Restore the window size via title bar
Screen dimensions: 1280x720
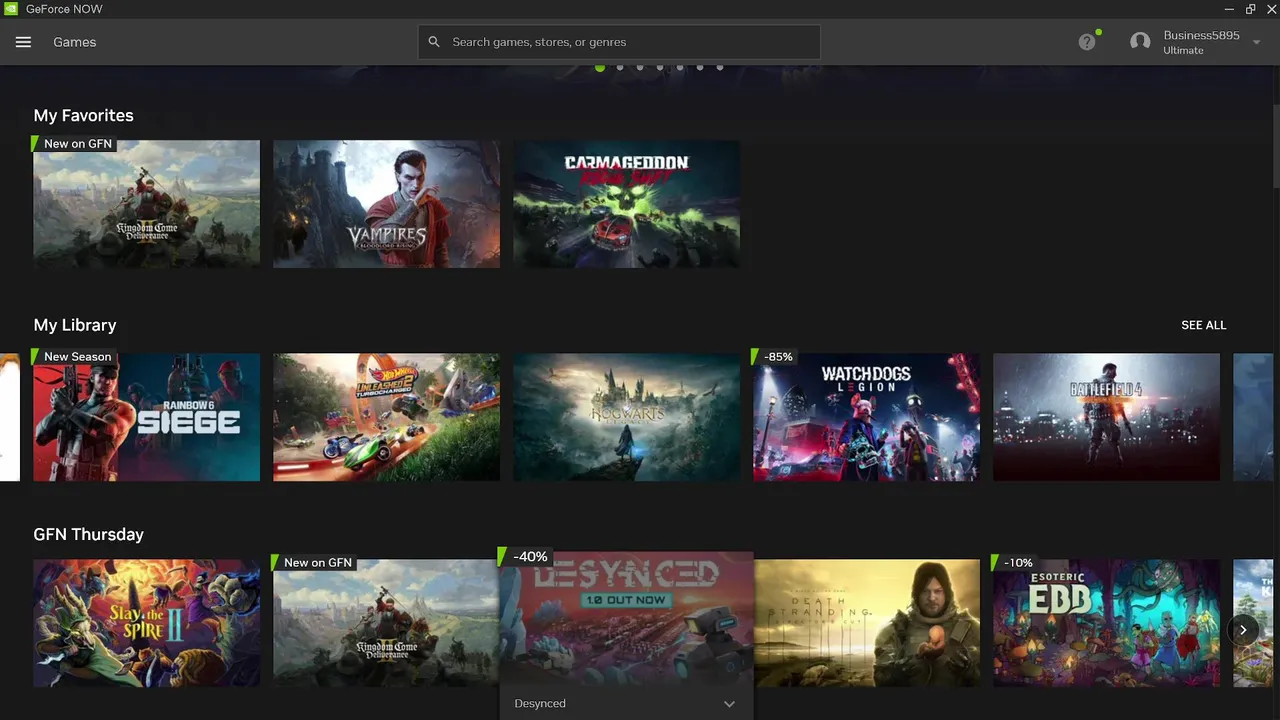pos(1250,9)
